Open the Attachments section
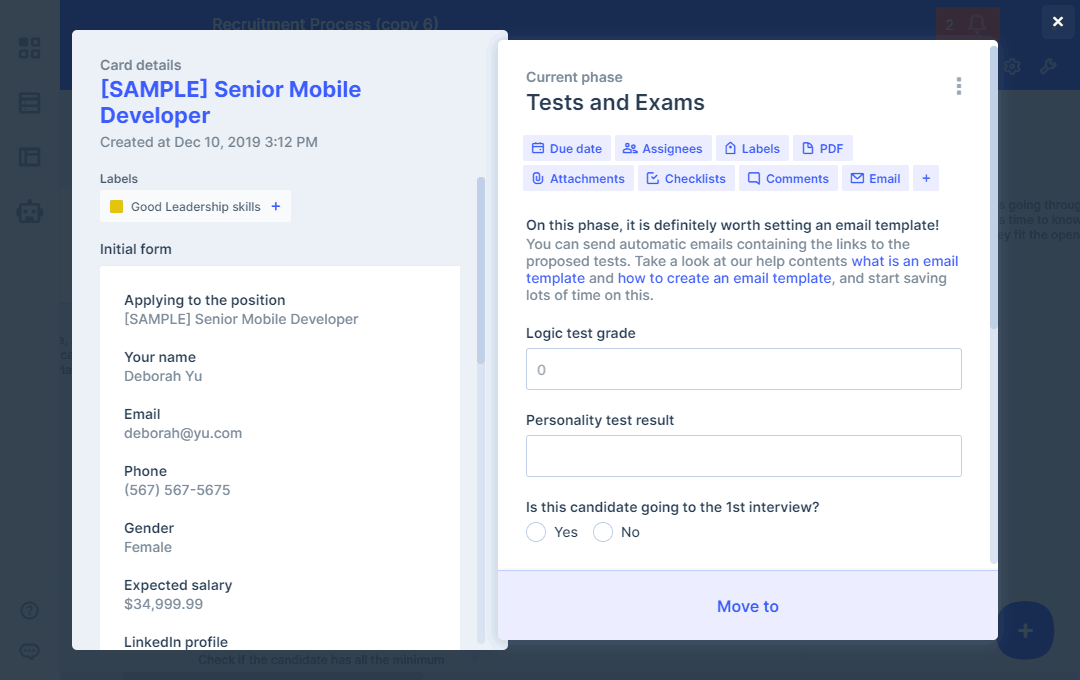Screen dimensions: 1080x680 [x=578, y=179]
